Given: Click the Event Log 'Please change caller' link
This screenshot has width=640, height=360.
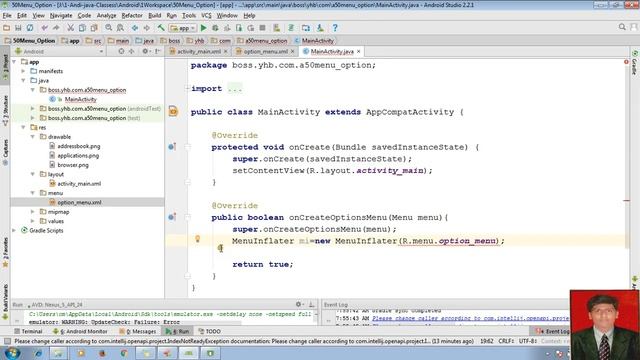Looking at the screenshot, I should click(470, 318).
